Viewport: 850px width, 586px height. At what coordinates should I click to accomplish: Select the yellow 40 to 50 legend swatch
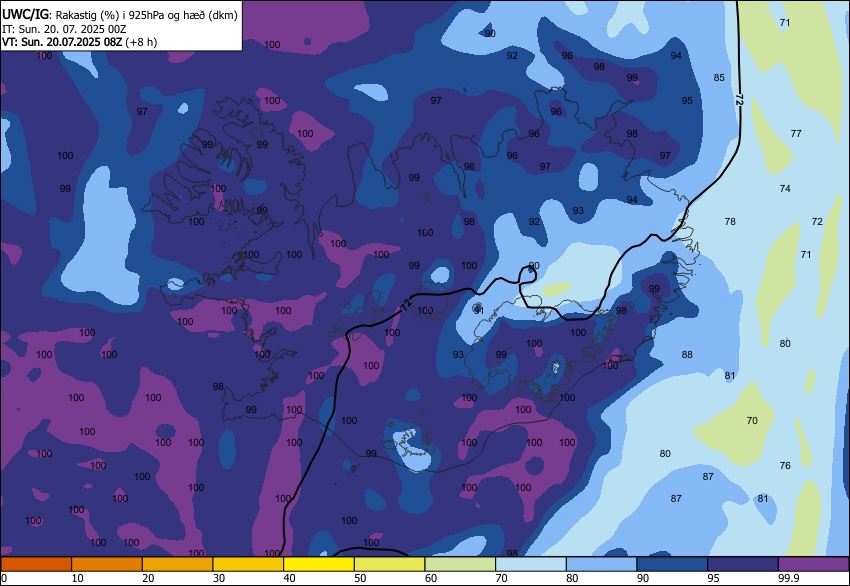click(x=319, y=564)
